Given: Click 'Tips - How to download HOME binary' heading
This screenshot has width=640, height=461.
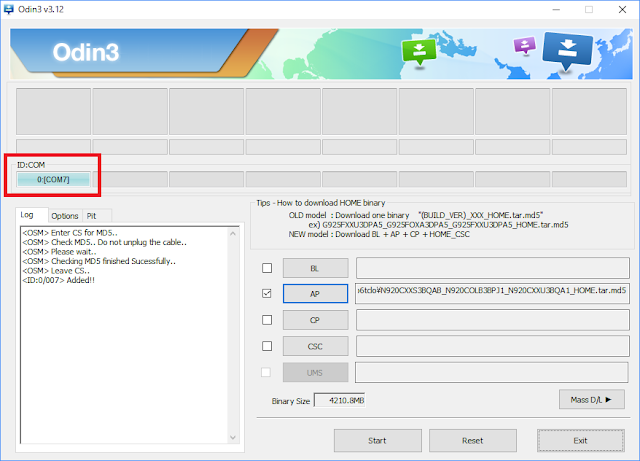Looking at the screenshot, I should [321, 203].
